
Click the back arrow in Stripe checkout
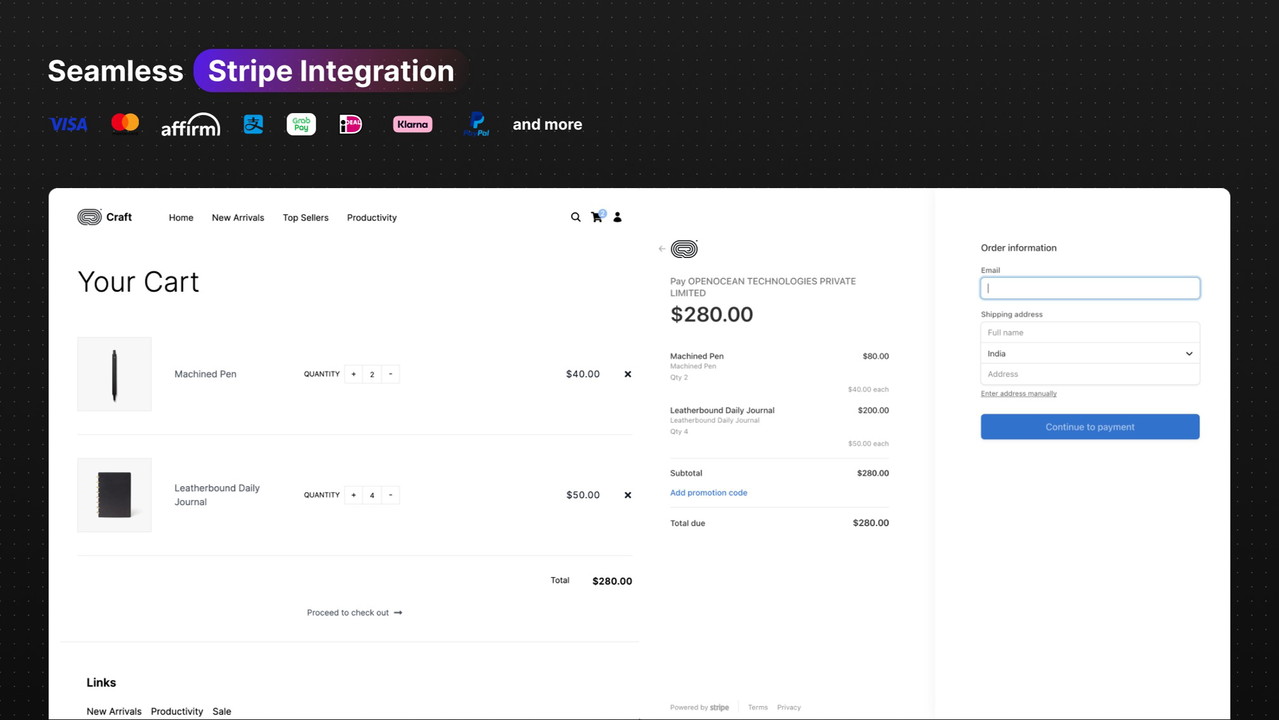662,249
